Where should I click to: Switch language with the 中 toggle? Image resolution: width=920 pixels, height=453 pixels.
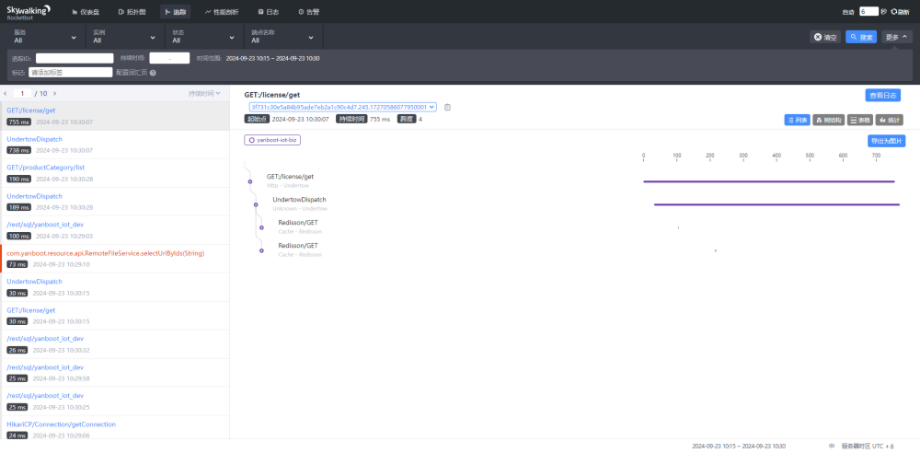(831, 447)
